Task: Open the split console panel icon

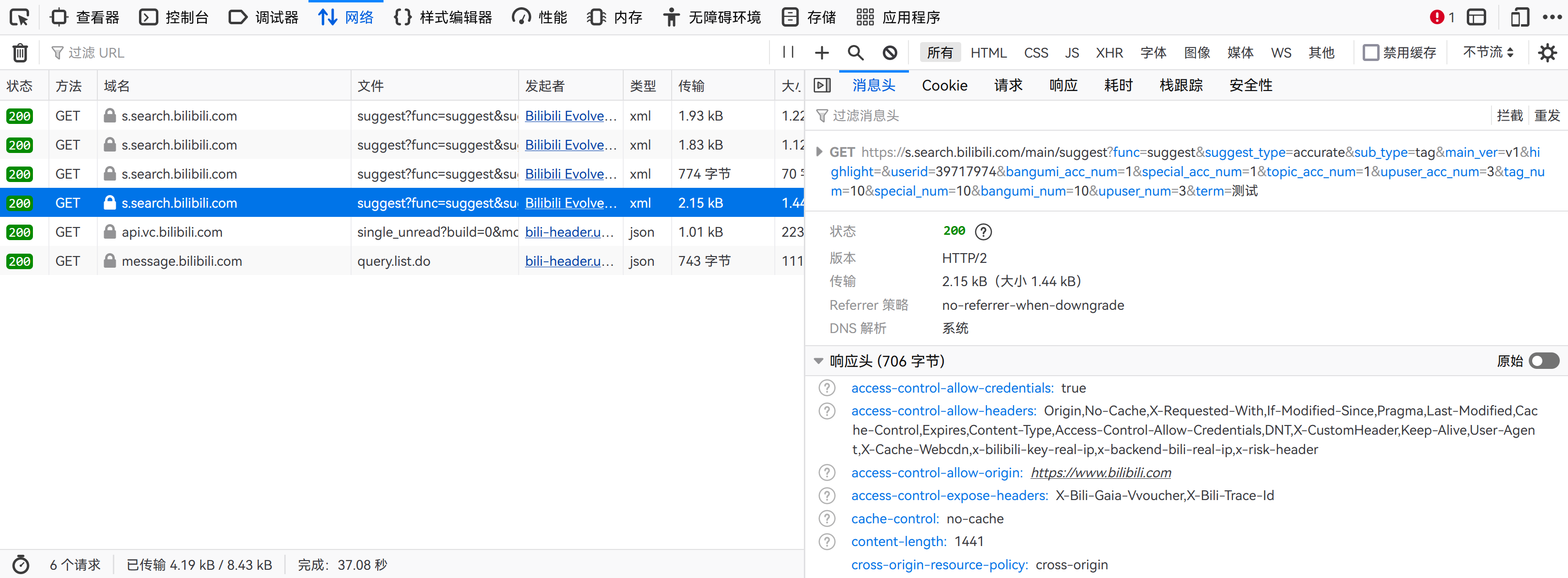Action: click(1477, 16)
